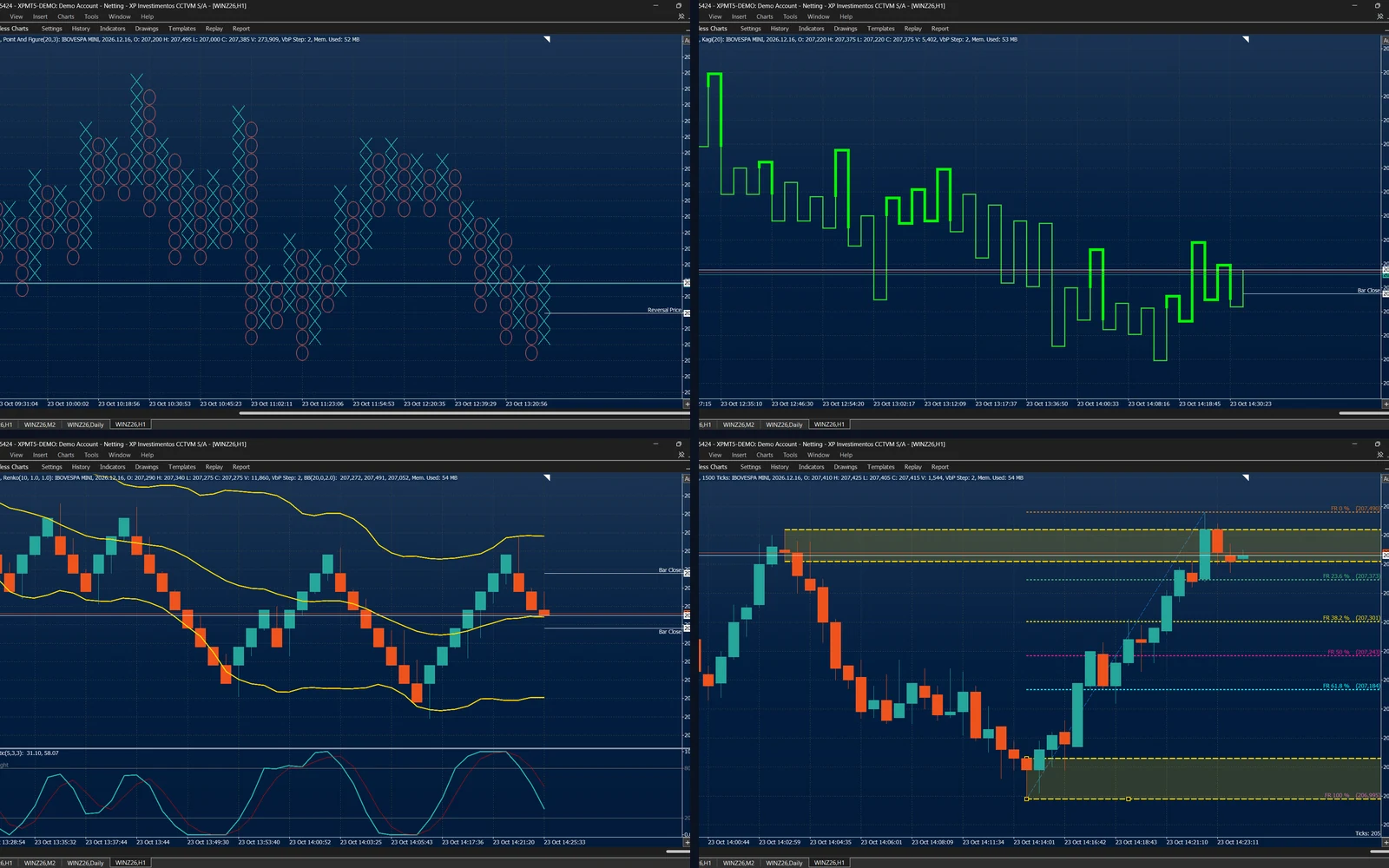Image resolution: width=1389 pixels, height=868 pixels.
Task: Click pin icon below restore button in Kagi window
Action: [x=1379, y=16]
